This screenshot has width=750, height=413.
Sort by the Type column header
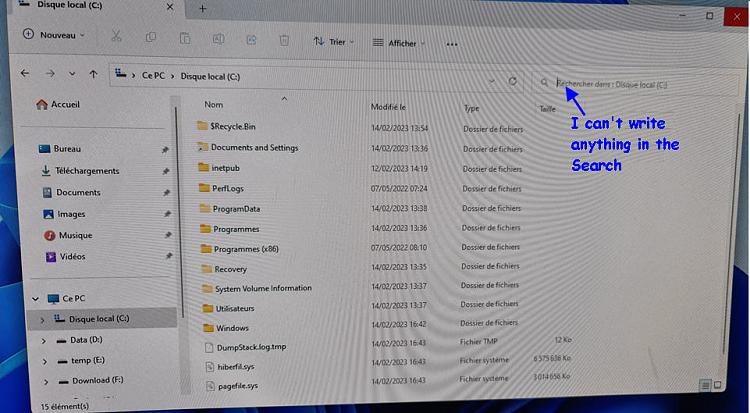pos(471,109)
